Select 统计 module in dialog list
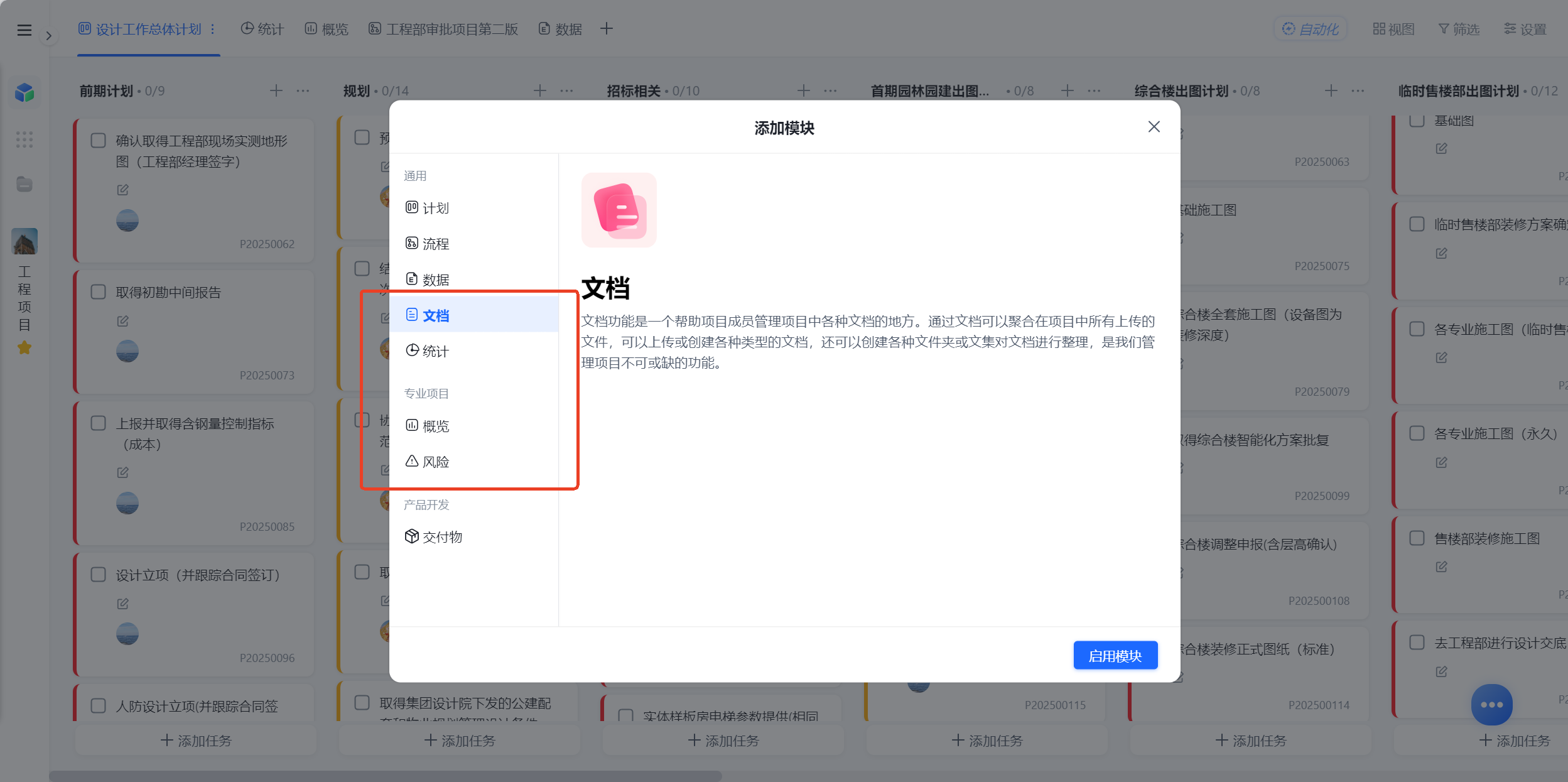The image size is (1568, 782). [474, 351]
